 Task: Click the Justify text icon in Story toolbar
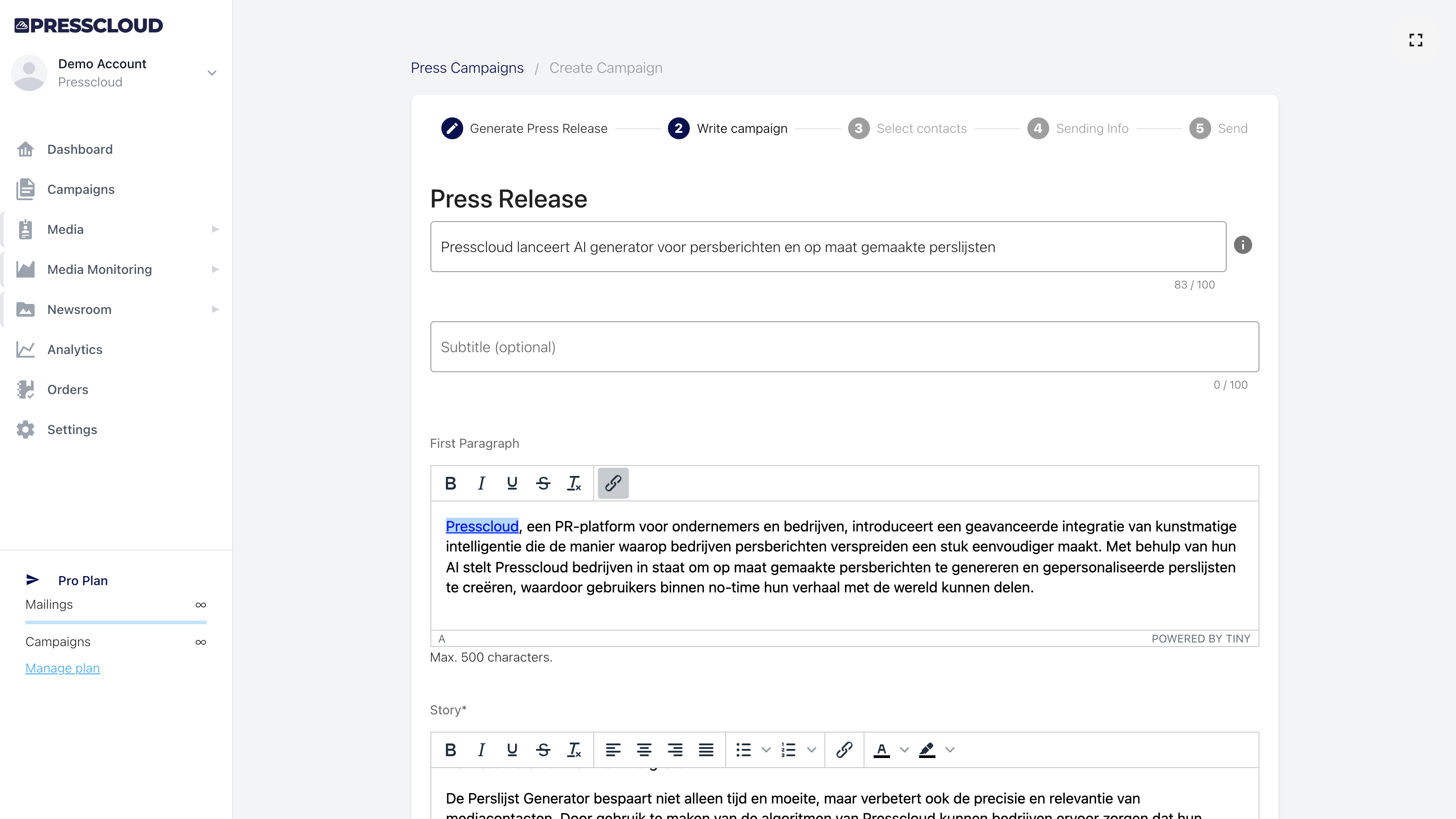point(706,750)
